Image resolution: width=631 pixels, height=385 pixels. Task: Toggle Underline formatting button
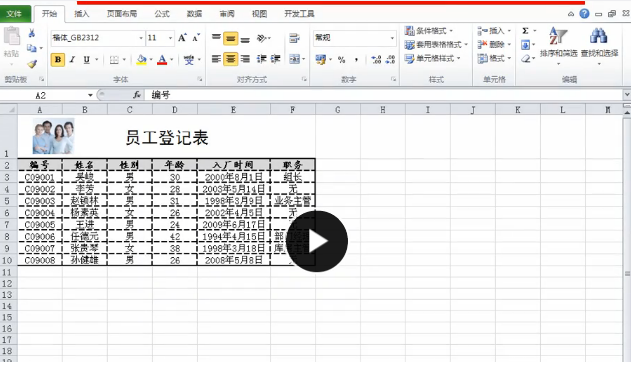pos(87,60)
